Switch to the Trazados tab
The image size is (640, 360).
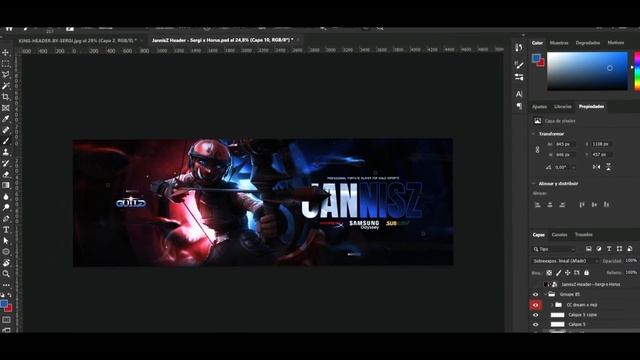click(x=583, y=235)
